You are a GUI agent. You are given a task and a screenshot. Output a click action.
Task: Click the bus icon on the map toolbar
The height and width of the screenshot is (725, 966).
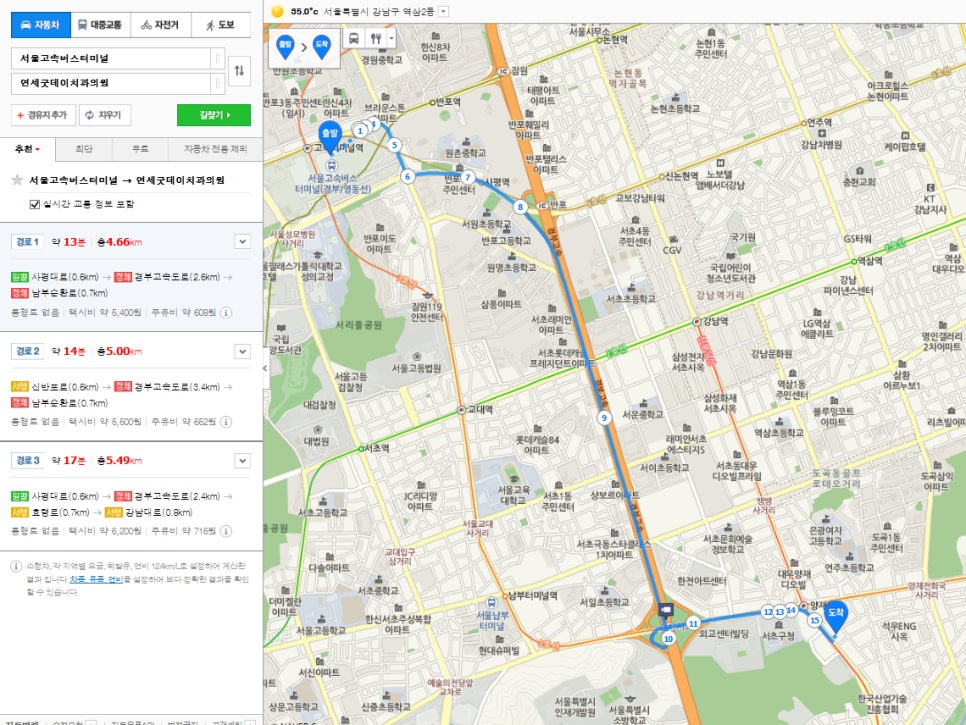353,38
